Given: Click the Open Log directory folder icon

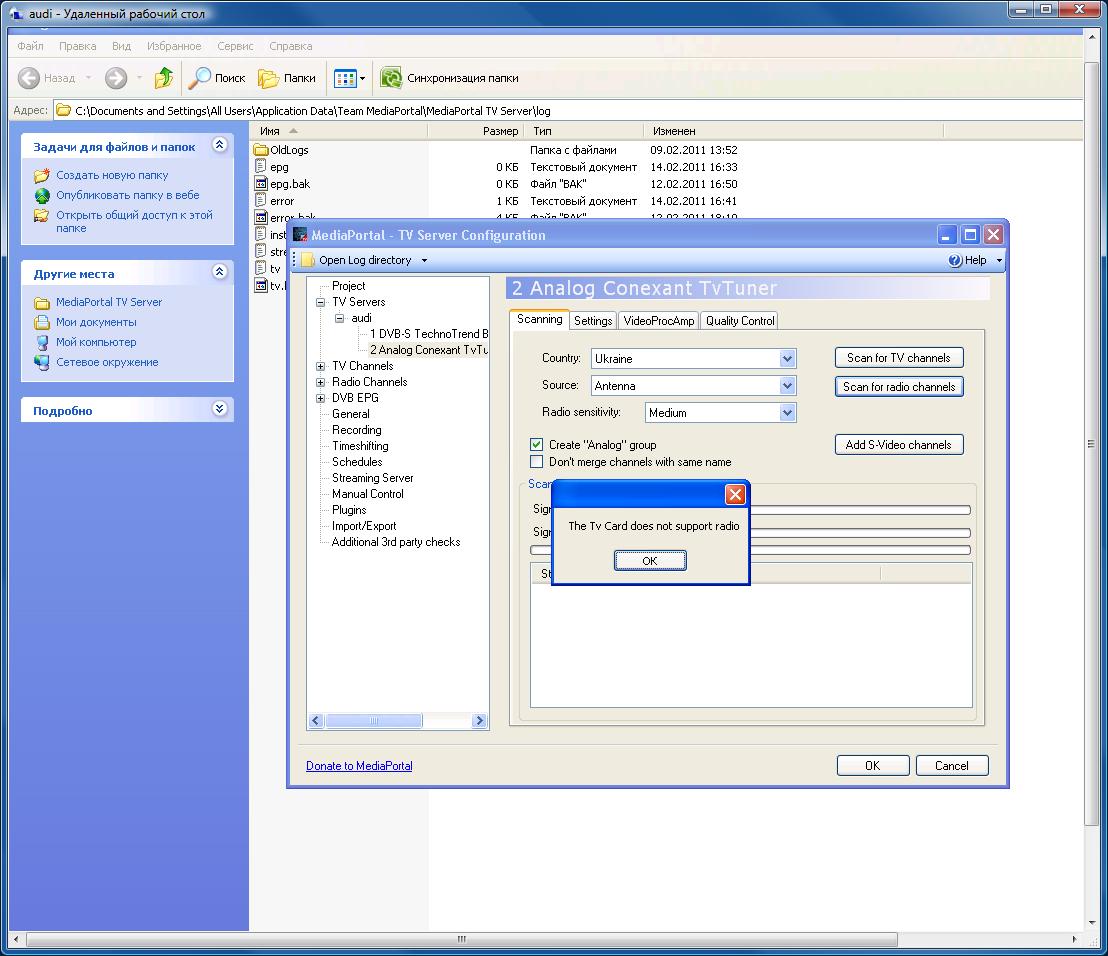Looking at the screenshot, I should click(x=307, y=260).
